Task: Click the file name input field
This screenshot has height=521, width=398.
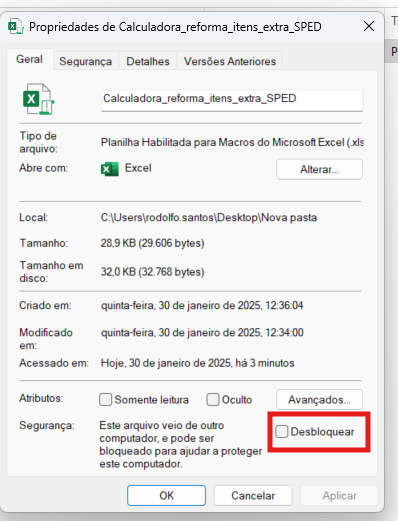Action: click(x=232, y=99)
